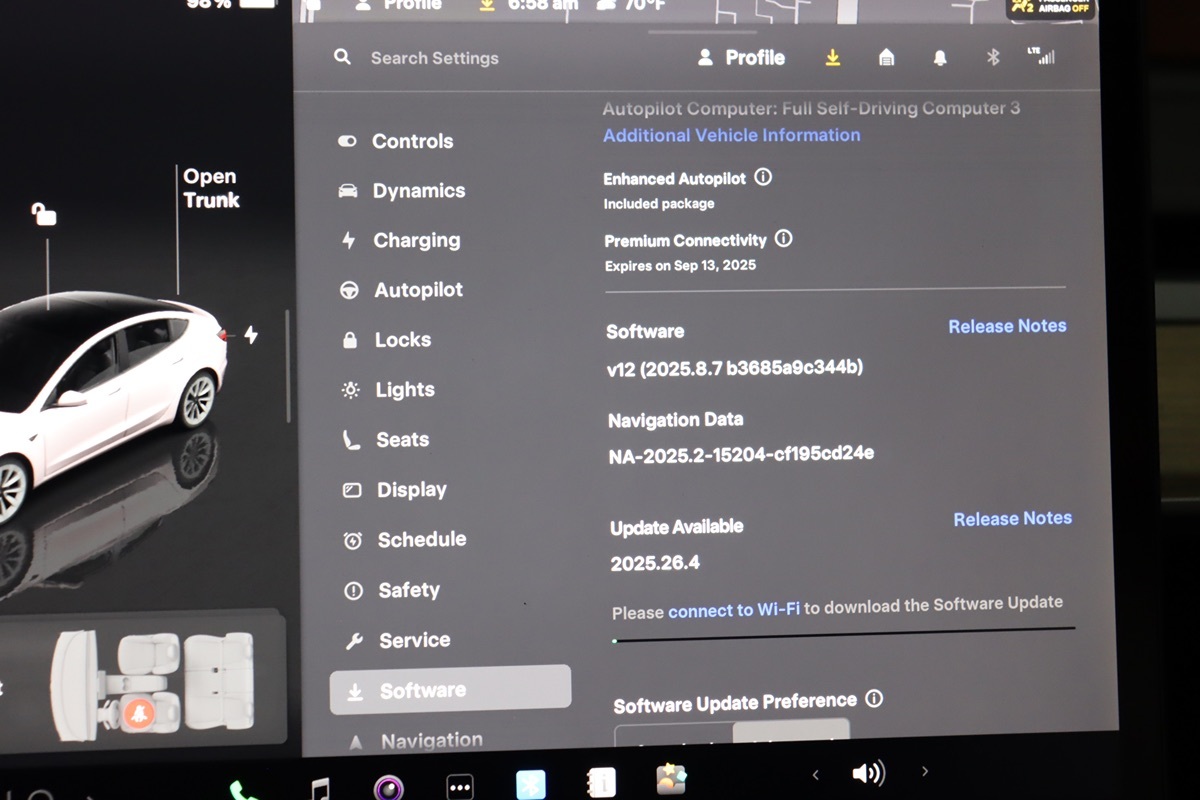
Task: Open the blue Bluetooth app in dock
Action: (530, 785)
